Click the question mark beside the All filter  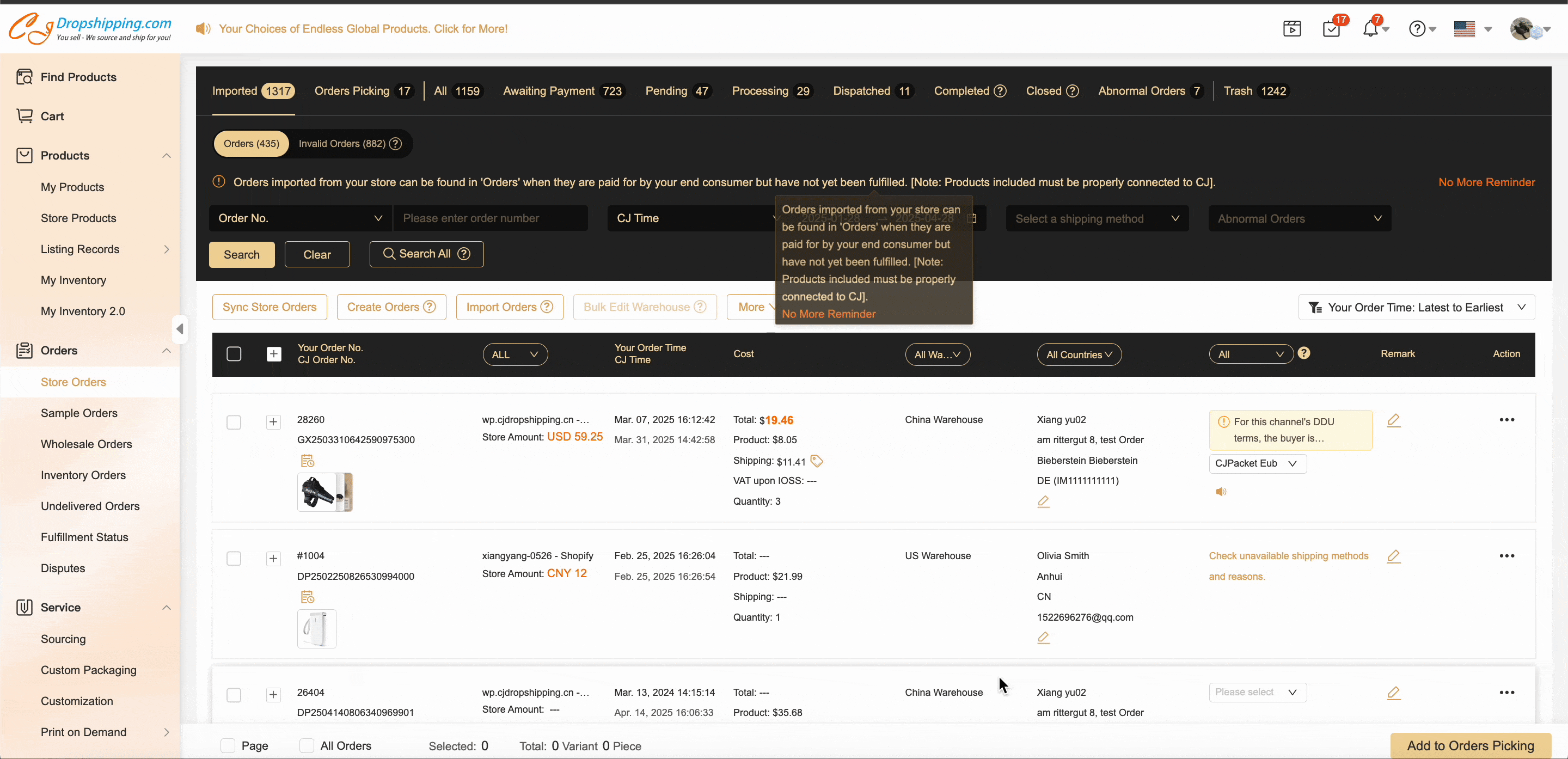click(x=1304, y=353)
